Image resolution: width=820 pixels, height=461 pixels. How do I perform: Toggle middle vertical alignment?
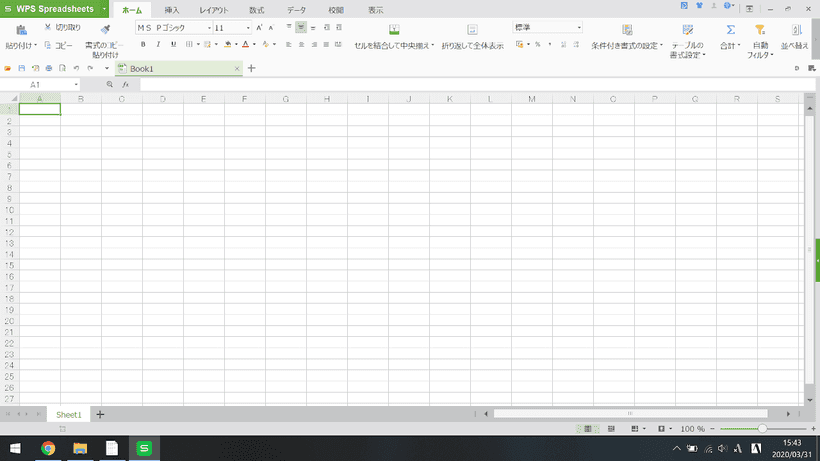(301, 27)
